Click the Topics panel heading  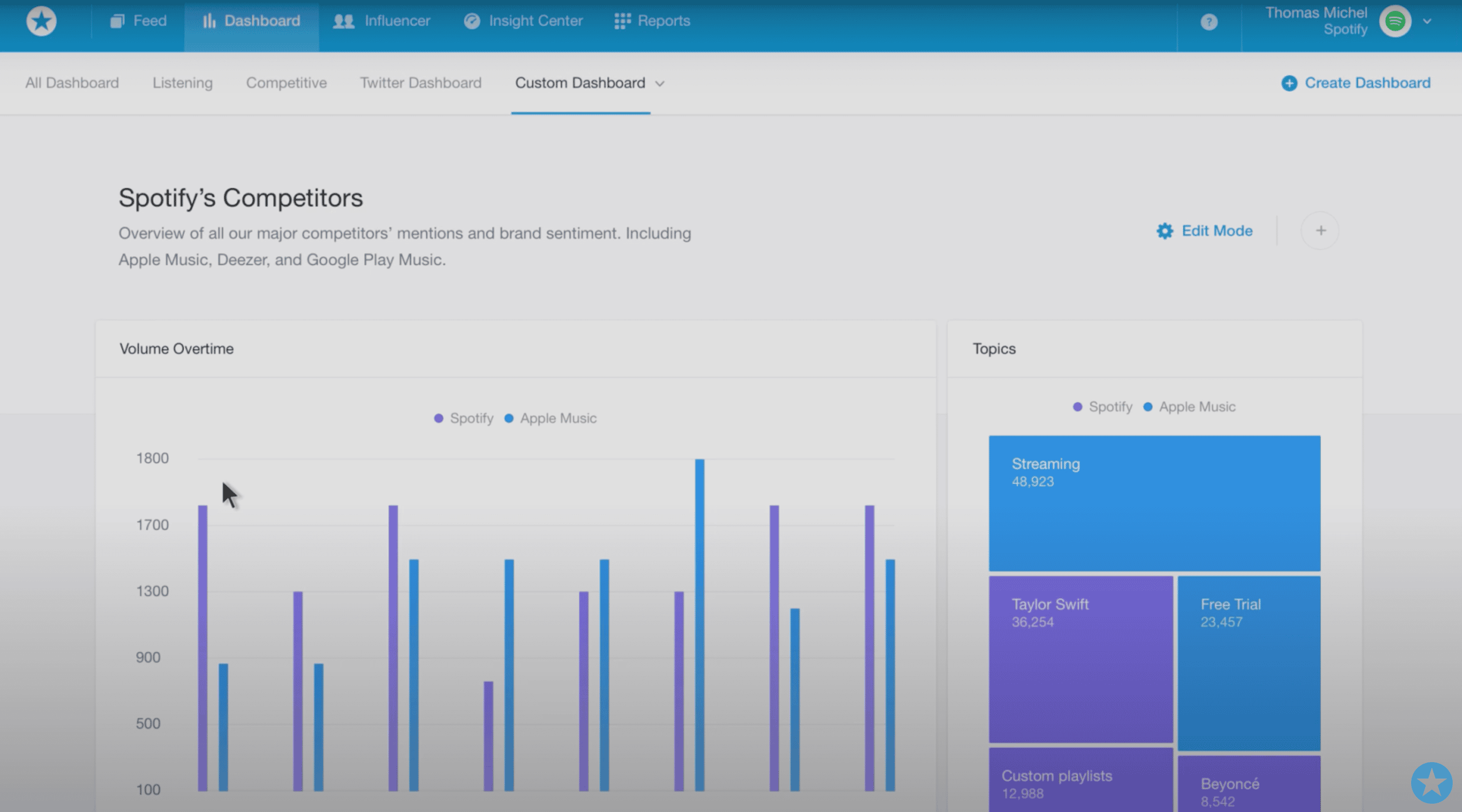tap(994, 348)
